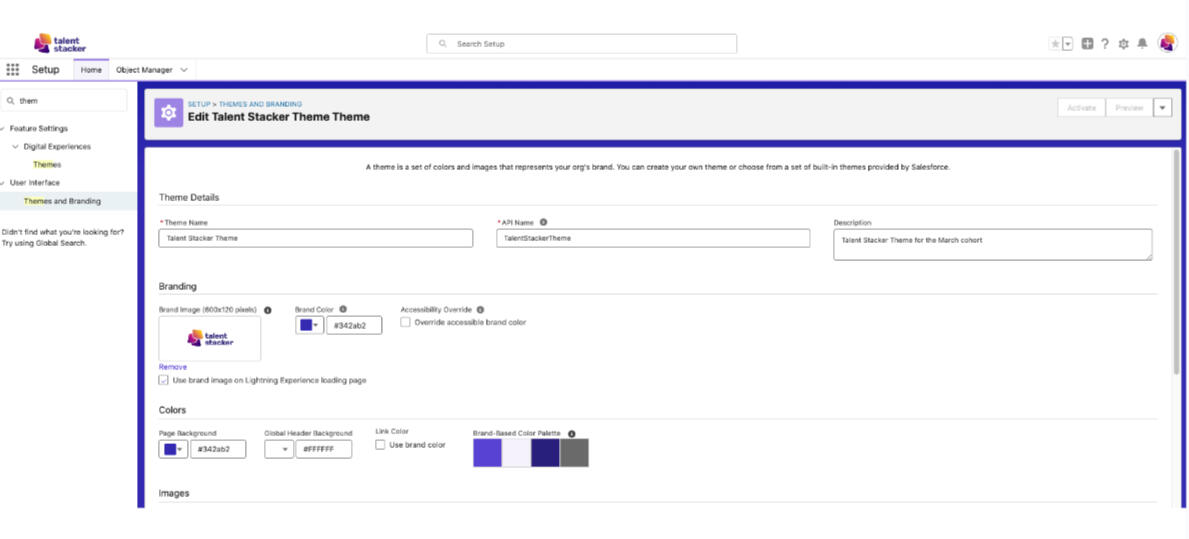Click the favorites star icon

click(x=1055, y=44)
